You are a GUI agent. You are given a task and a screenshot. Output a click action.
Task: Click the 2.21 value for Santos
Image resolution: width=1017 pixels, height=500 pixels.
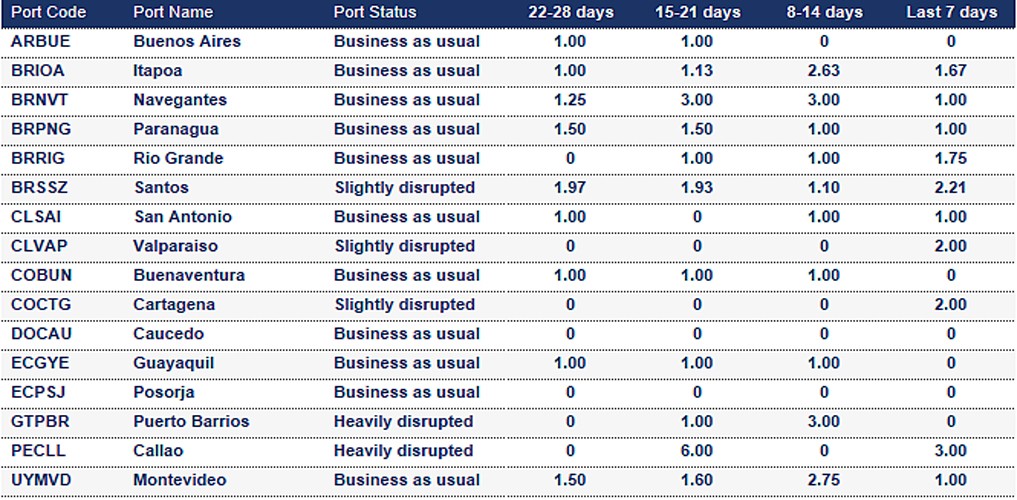point(951,188)
